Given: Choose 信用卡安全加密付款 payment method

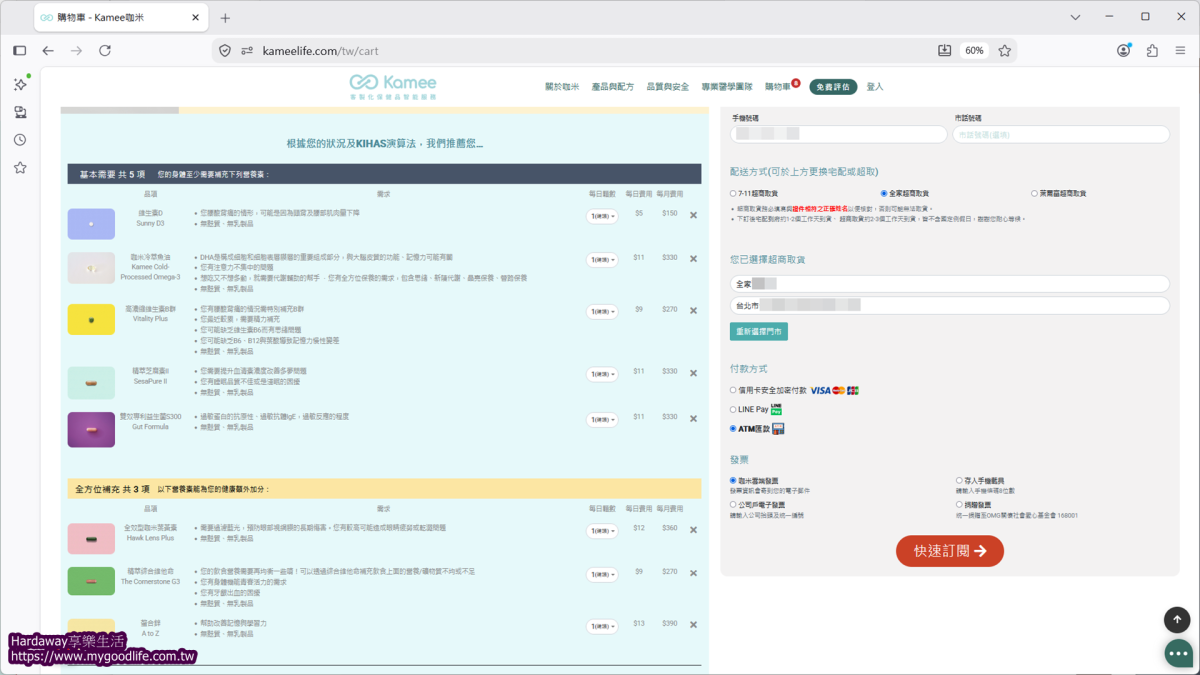Looking at the screenshot, I should [733, 390].
